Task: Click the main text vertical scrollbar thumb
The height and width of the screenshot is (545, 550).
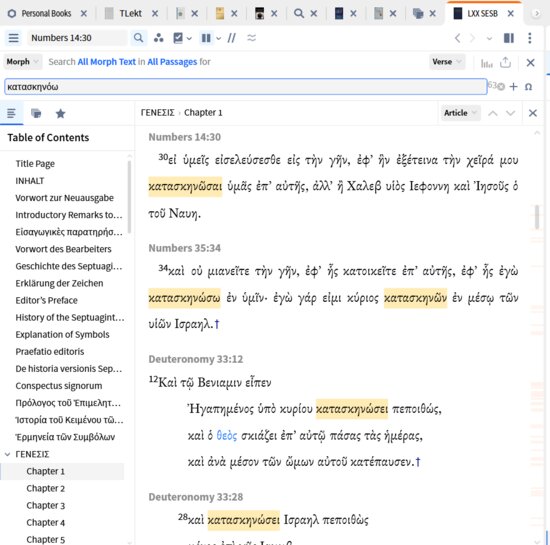Action: 537,217
